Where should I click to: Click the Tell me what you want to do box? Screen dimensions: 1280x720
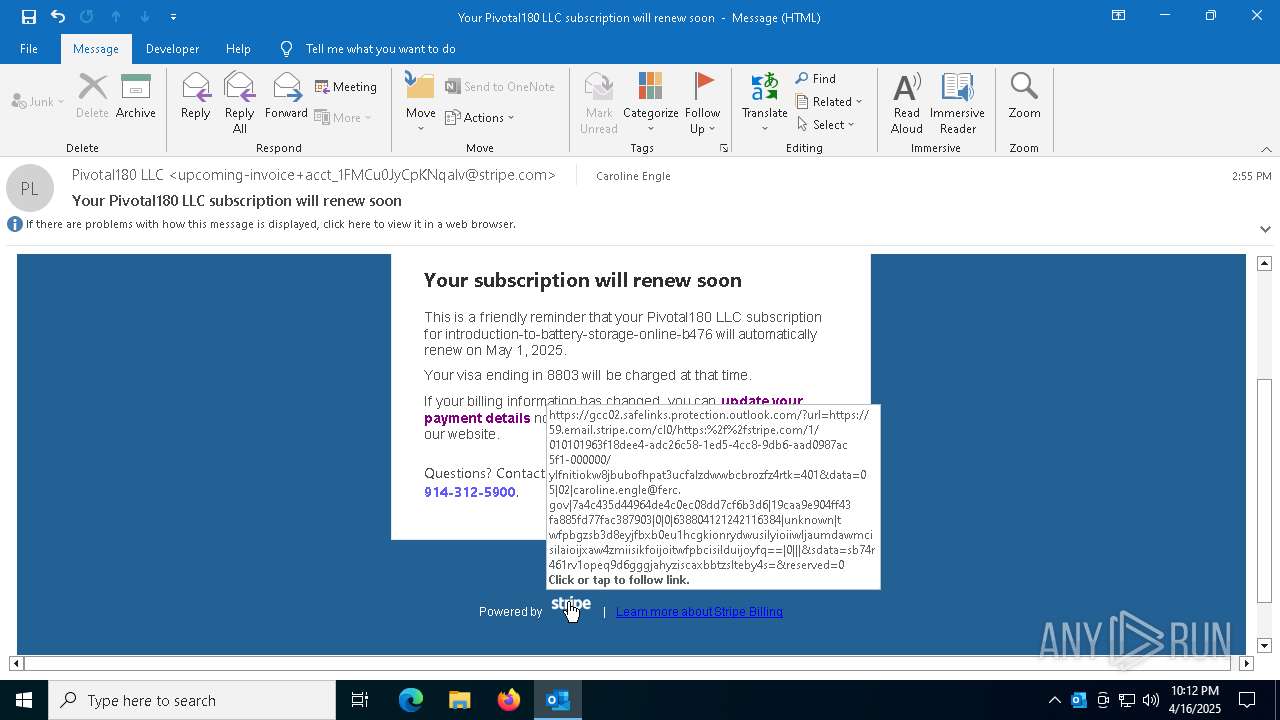pyautogui.click(x=380, y=49)
